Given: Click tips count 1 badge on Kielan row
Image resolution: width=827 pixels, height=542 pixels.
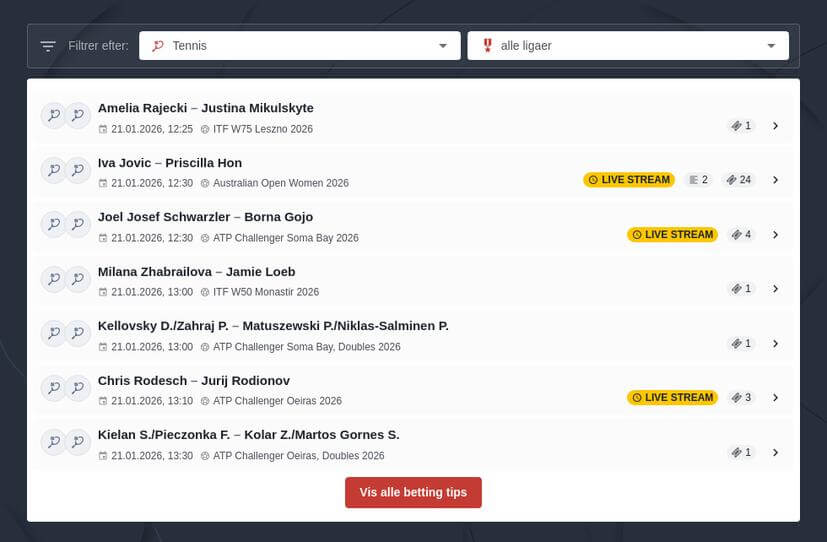Looking at the screenshot, I should tap(741, 452).
